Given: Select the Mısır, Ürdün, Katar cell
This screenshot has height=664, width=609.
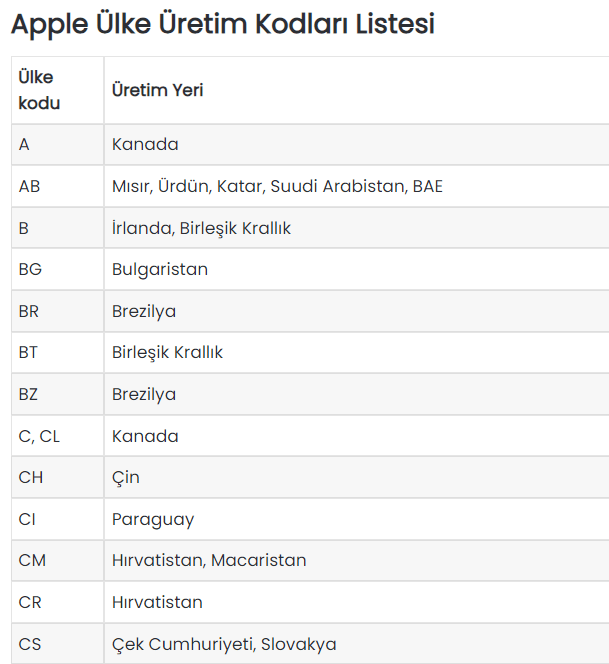Looking at the screenshot, I should [357, 186].
